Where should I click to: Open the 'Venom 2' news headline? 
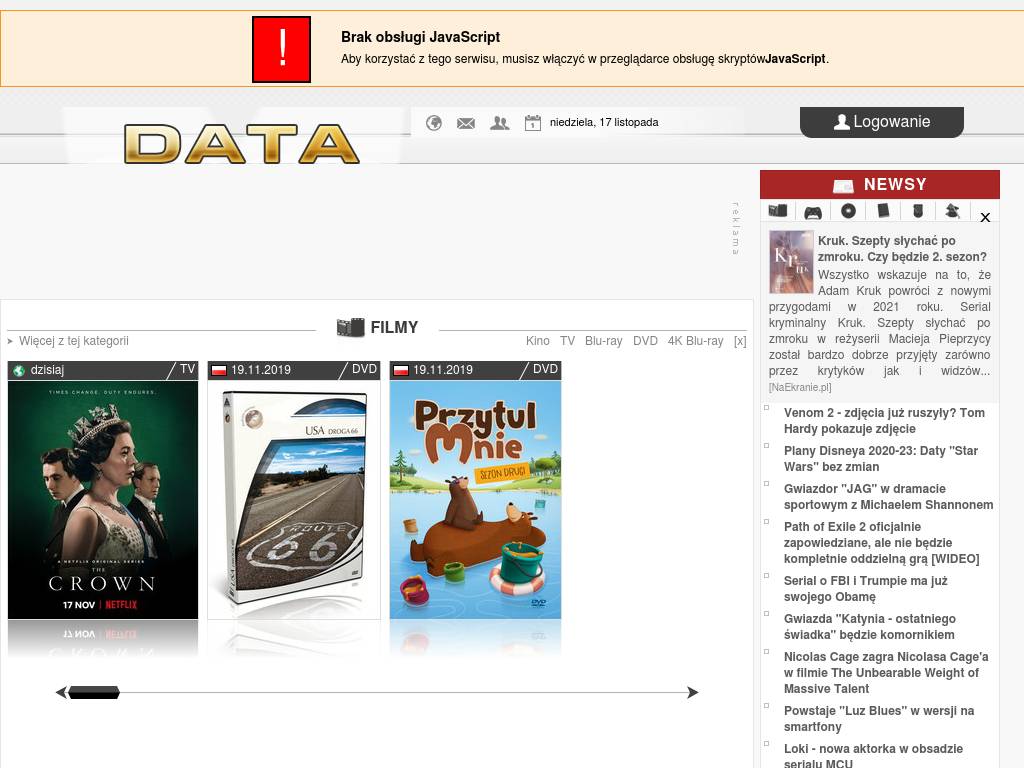(x=884, y=421)
